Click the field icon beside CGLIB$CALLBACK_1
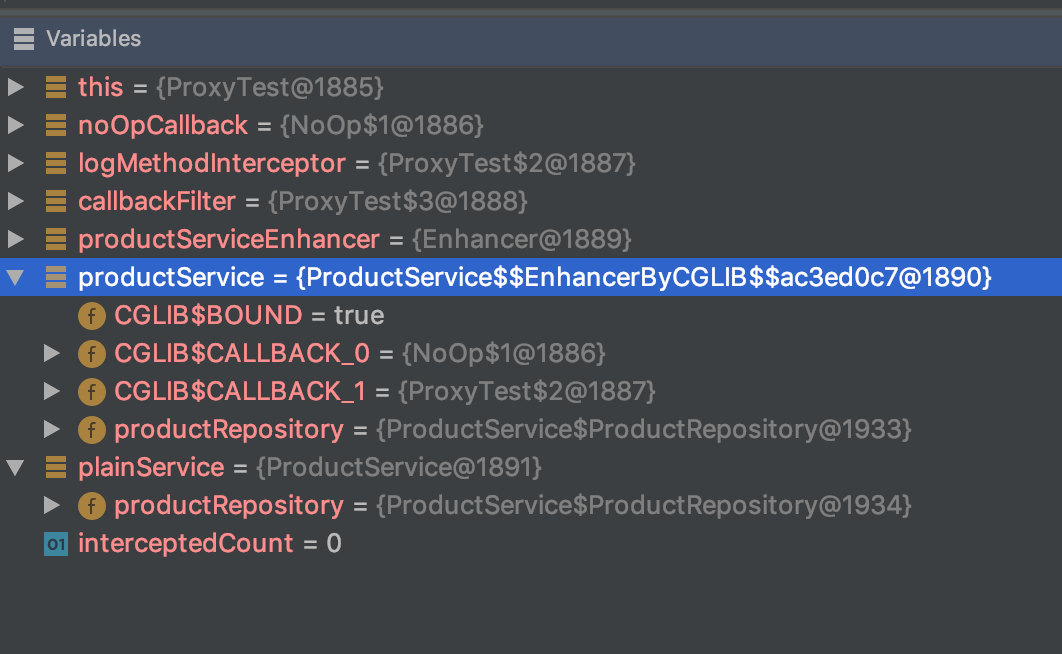1062x654 pixels. 91,391
